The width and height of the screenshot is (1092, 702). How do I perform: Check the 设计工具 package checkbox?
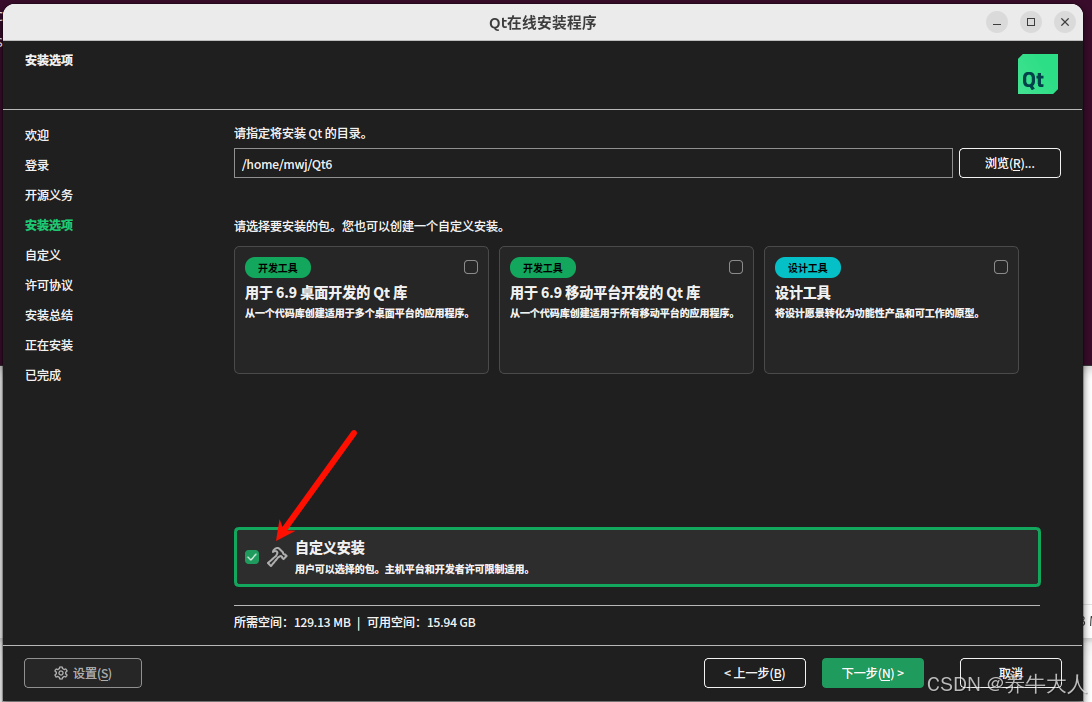pos(1001,267)
